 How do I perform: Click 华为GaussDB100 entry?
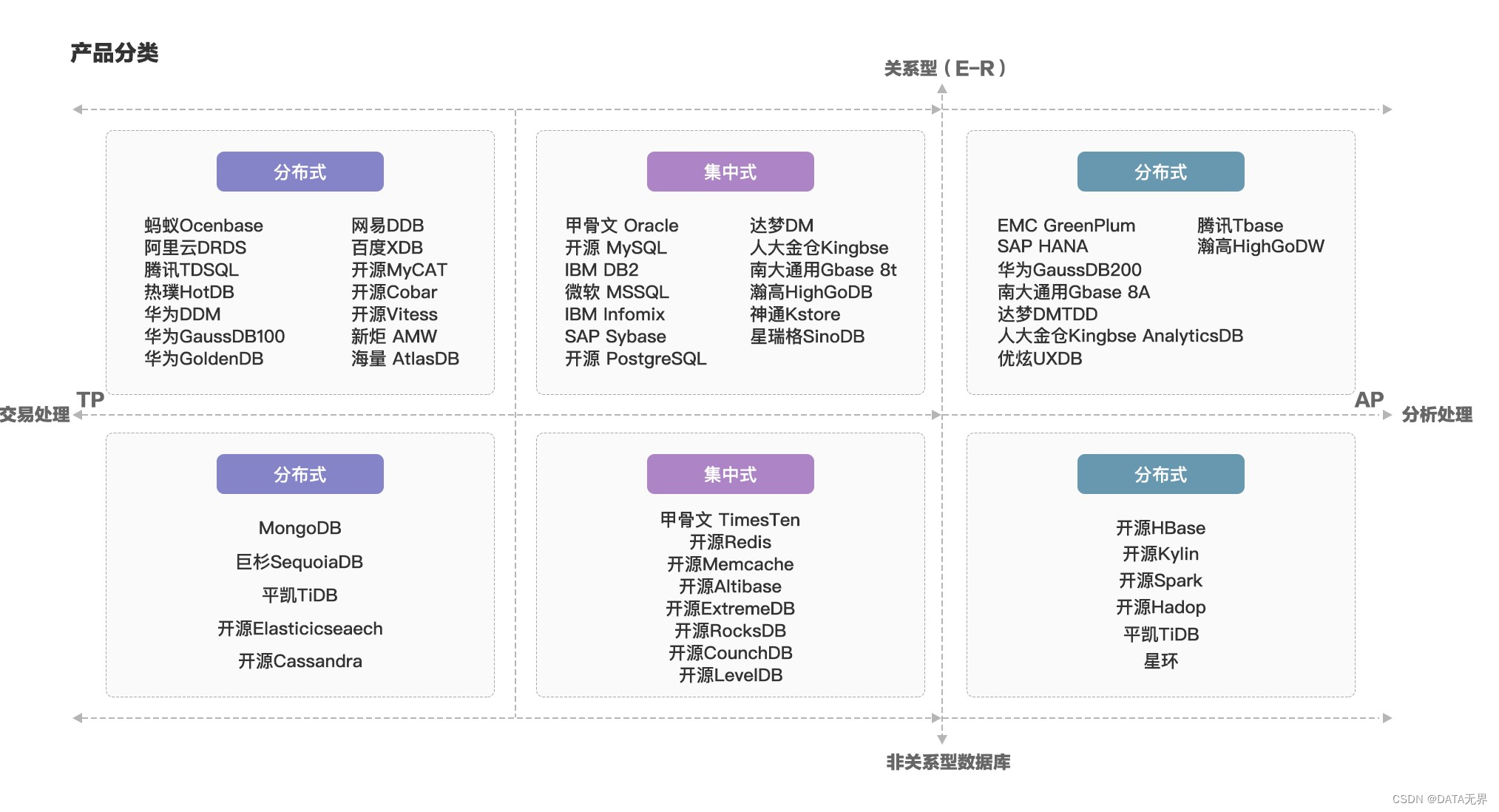[x=214, y=336]
